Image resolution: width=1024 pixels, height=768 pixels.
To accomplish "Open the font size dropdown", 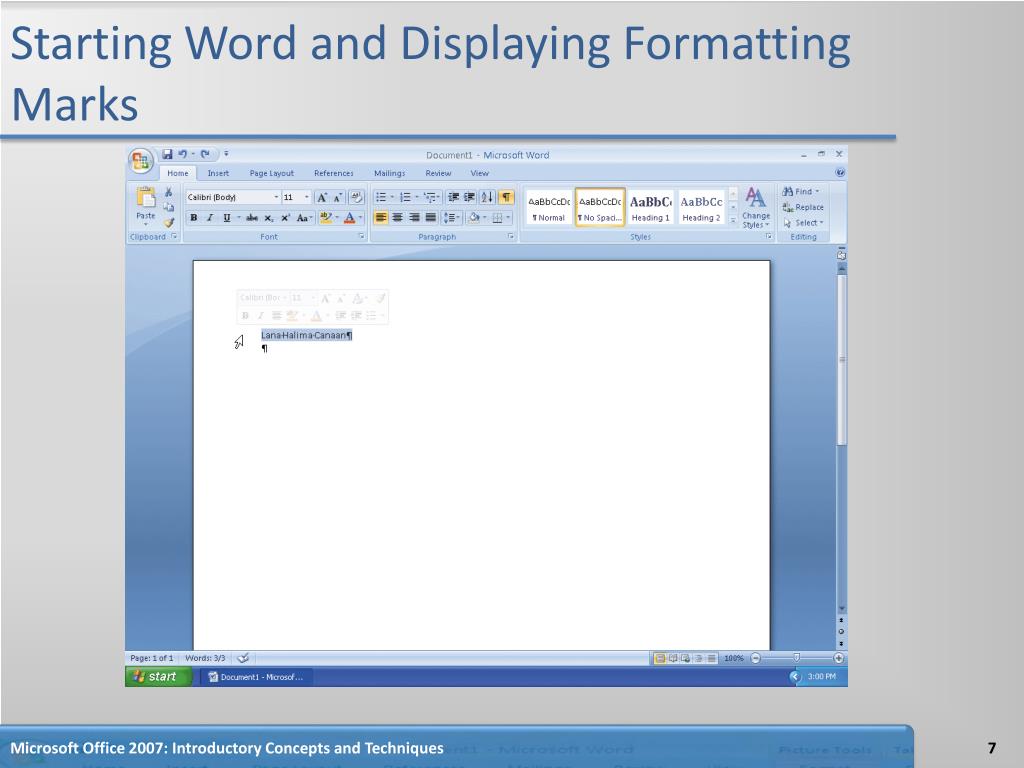I will point(306,197).
